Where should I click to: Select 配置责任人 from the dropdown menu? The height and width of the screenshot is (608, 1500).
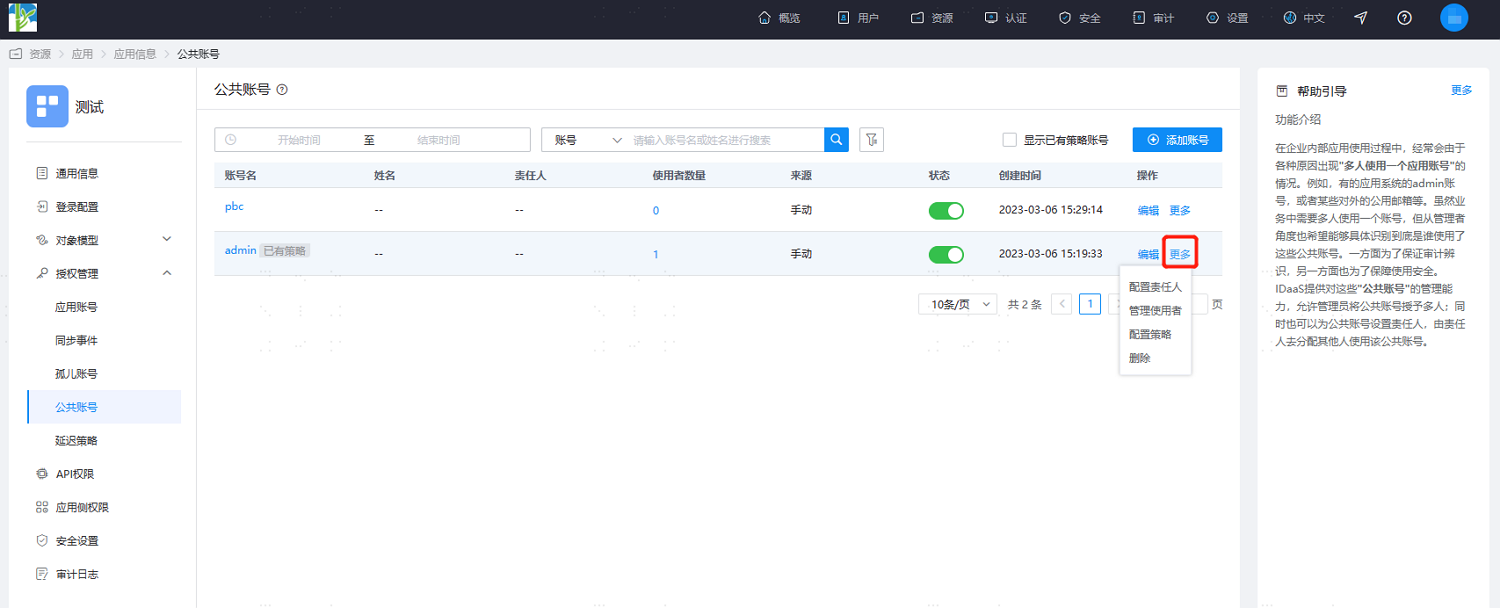tap(1155, 287)
